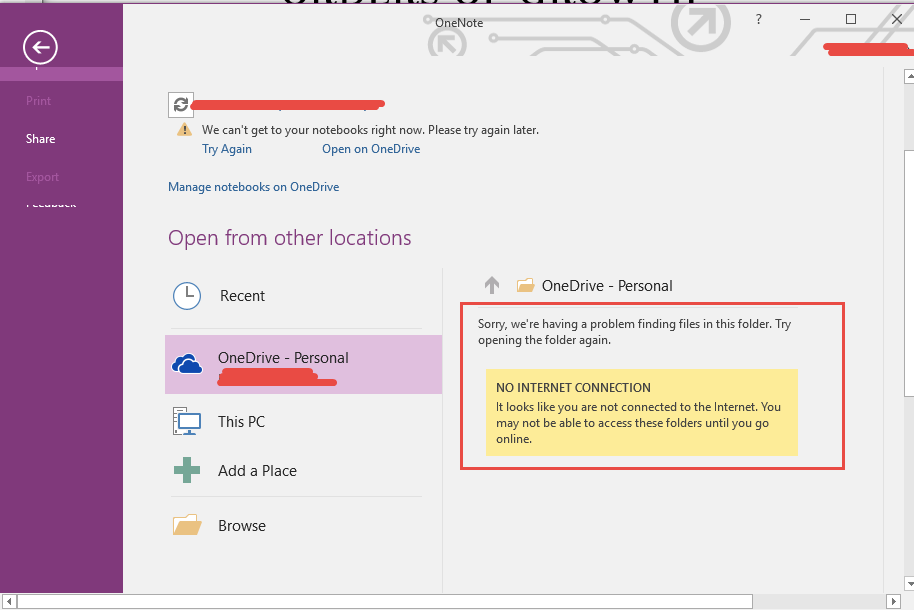Select This PC location
The width and height of the screenshot is (914, 610).
304,422
